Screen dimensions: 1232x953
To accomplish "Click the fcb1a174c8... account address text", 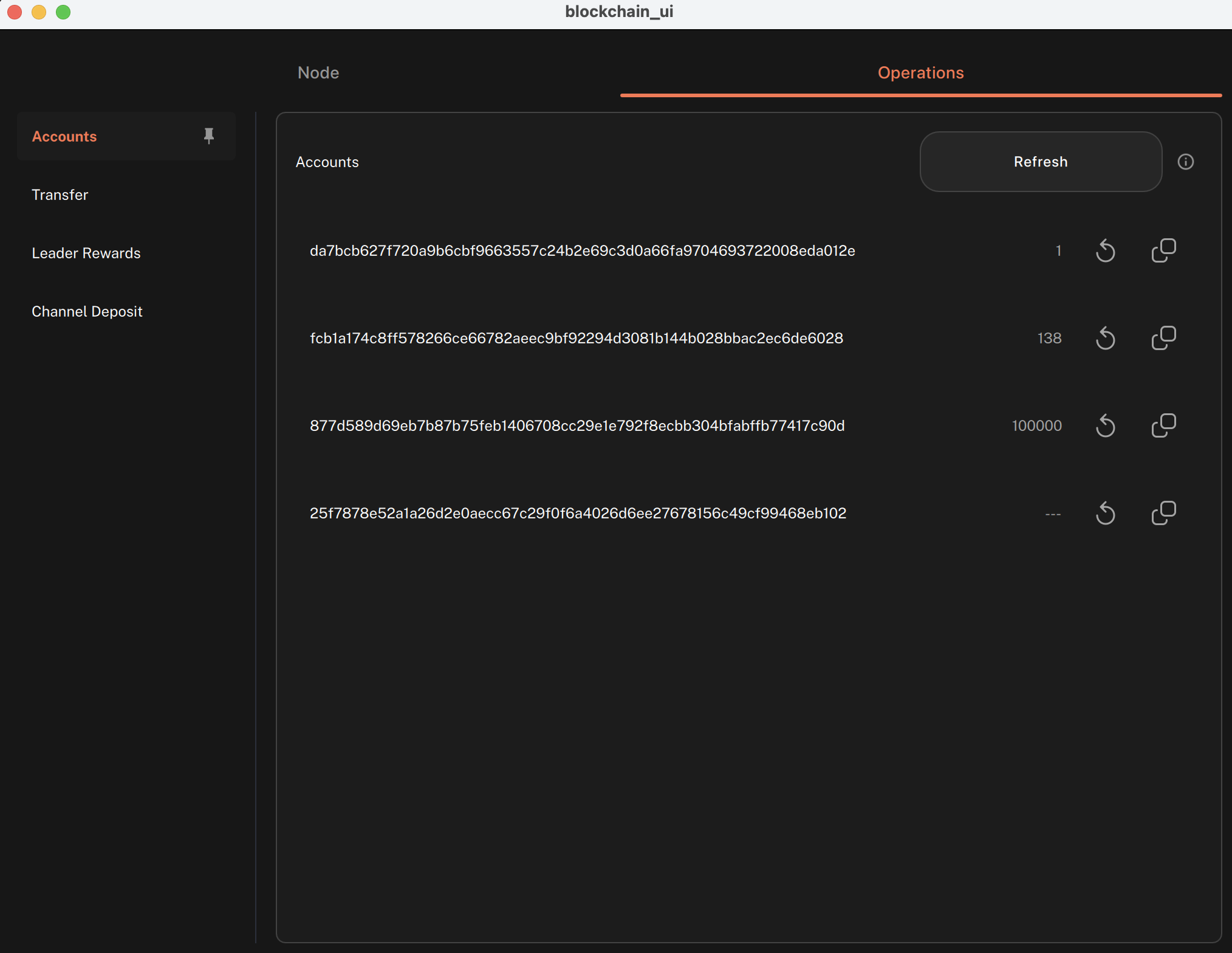I will (577, 338).
